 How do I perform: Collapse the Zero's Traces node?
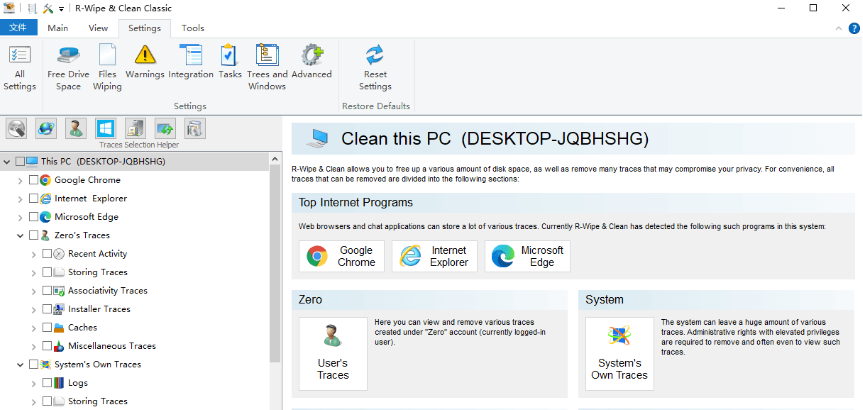pos(20,236)
